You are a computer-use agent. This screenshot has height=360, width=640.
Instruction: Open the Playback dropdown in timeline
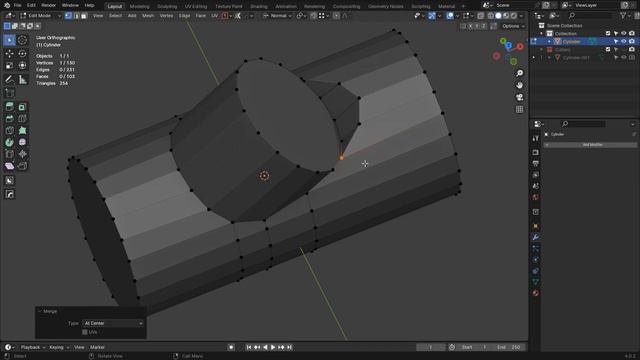(x=33, y=347)
